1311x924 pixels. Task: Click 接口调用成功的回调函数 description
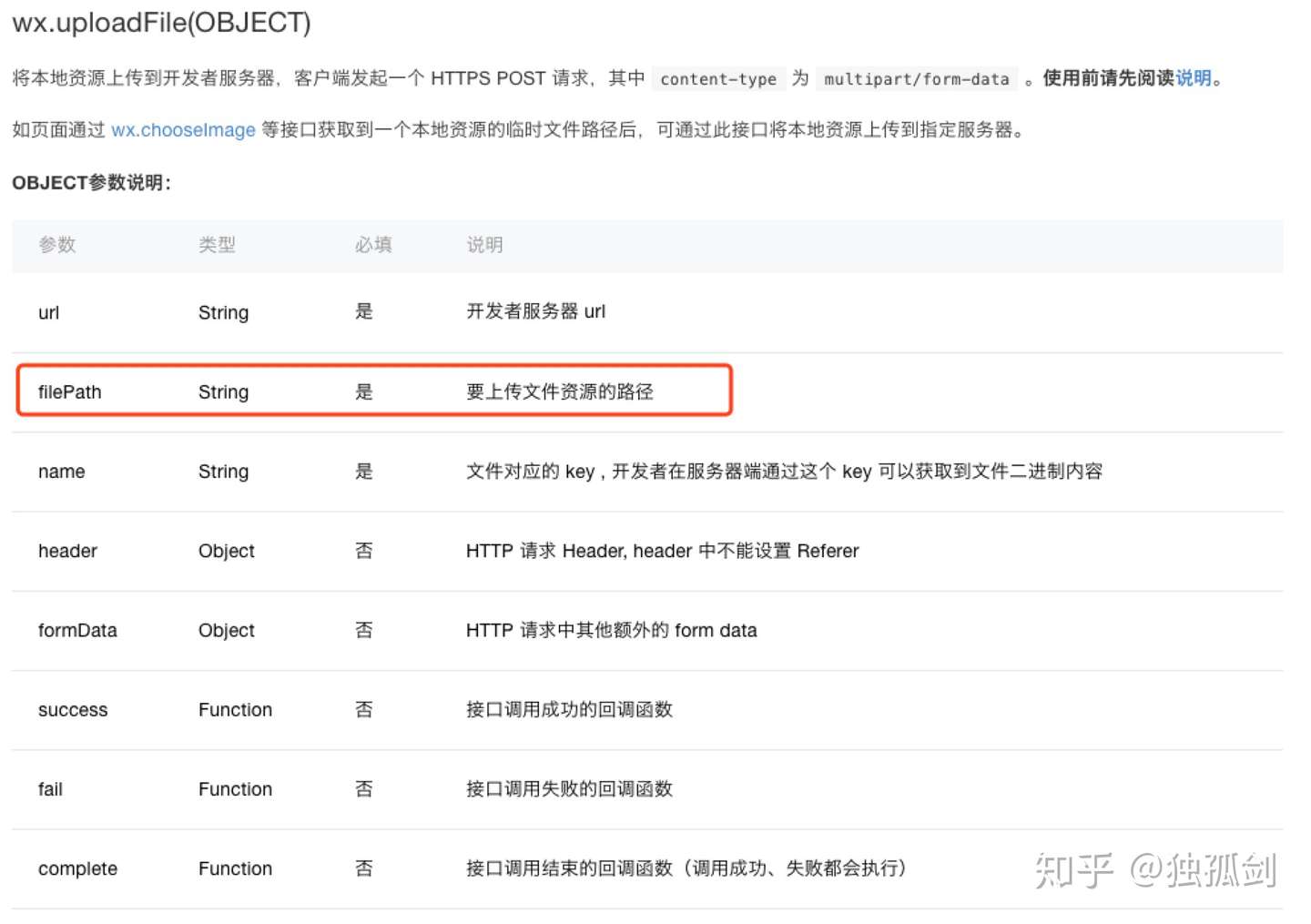coord(570,709)
